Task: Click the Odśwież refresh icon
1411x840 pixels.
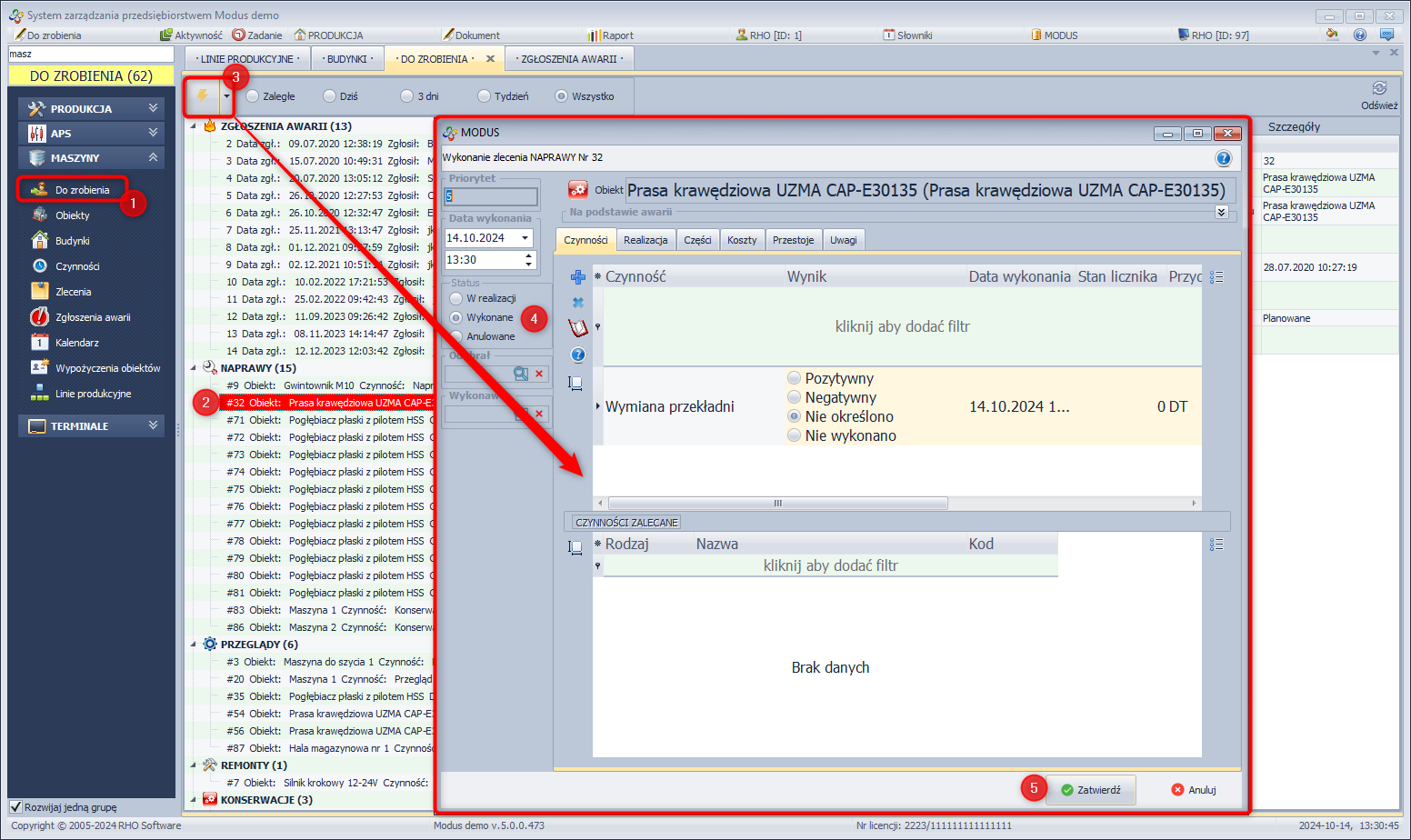Action: pyautogui.click(x=1379, y=88)
